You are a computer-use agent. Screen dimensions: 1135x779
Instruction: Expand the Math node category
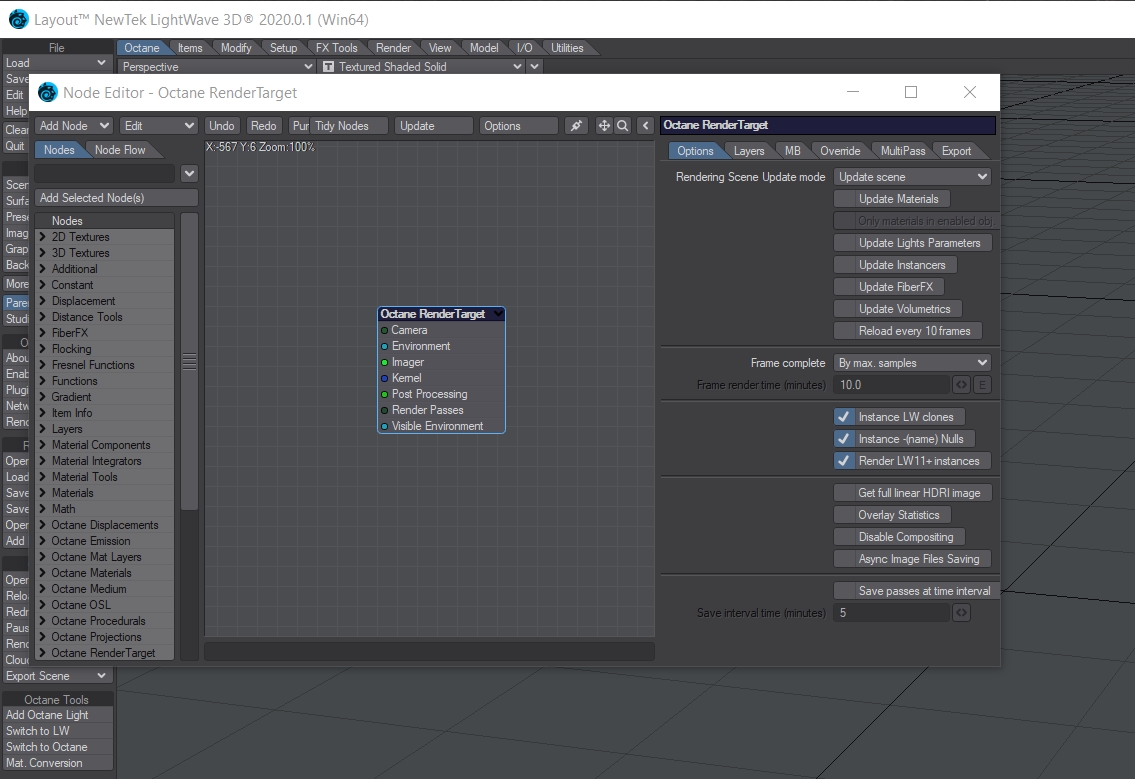click(x=42, y=509)
